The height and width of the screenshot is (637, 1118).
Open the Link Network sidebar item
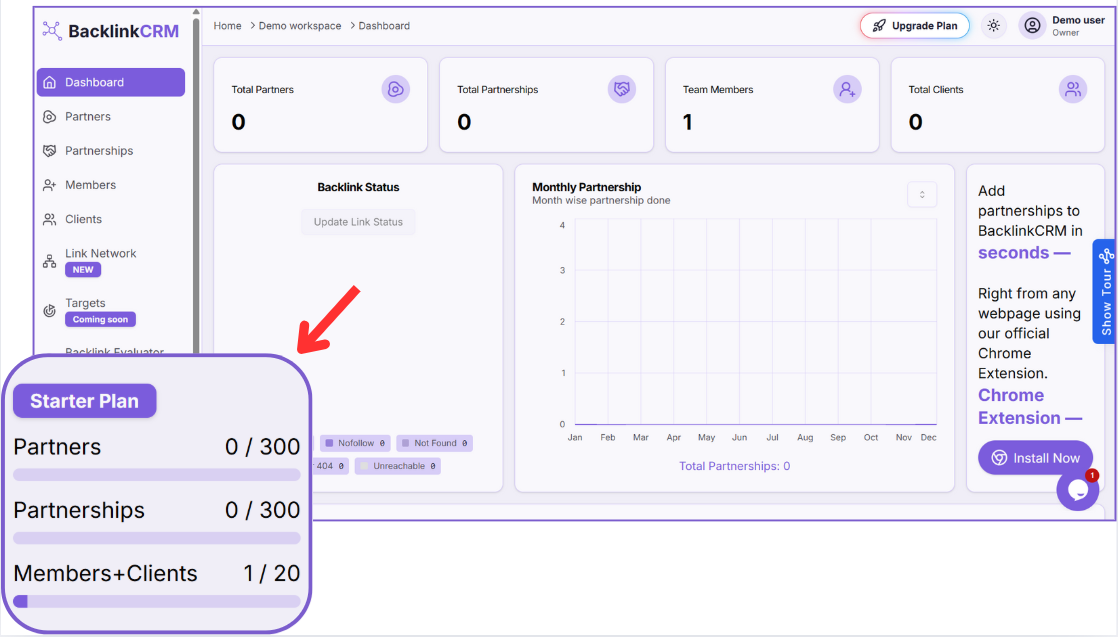coord(100,254)
